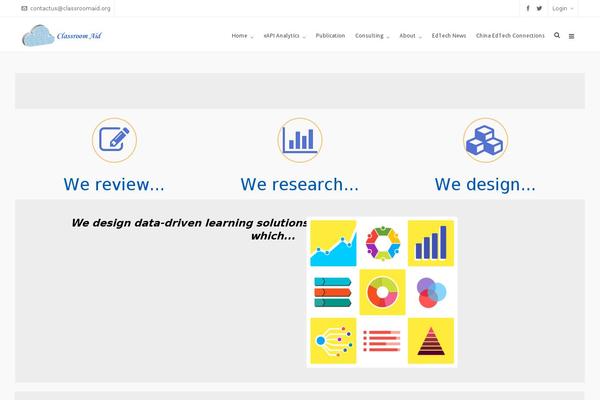Click the envelope email icon
Screen dimensions: 600x400
coord(25,8)
